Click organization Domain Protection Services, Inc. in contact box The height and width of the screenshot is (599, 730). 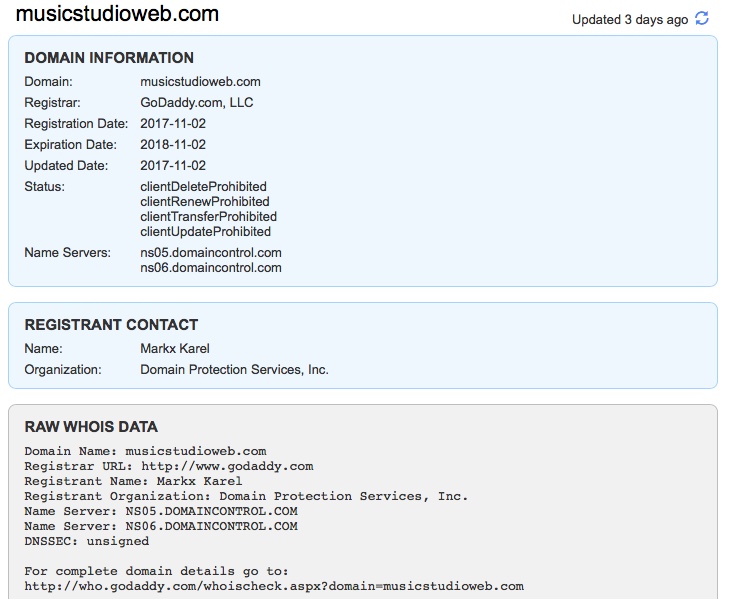[234, 369]
